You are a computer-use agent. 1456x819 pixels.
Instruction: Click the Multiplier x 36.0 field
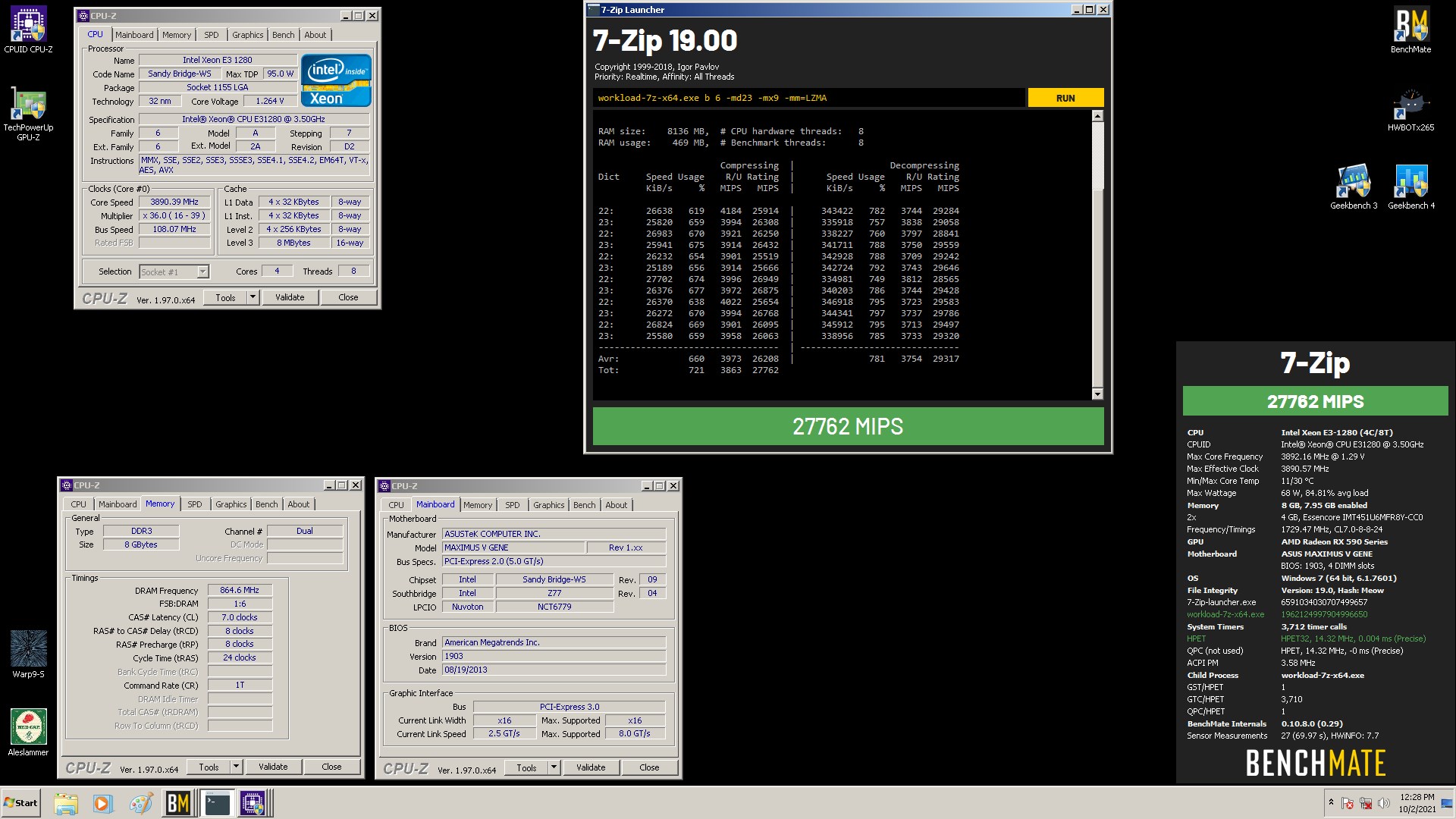coord(174,216)
